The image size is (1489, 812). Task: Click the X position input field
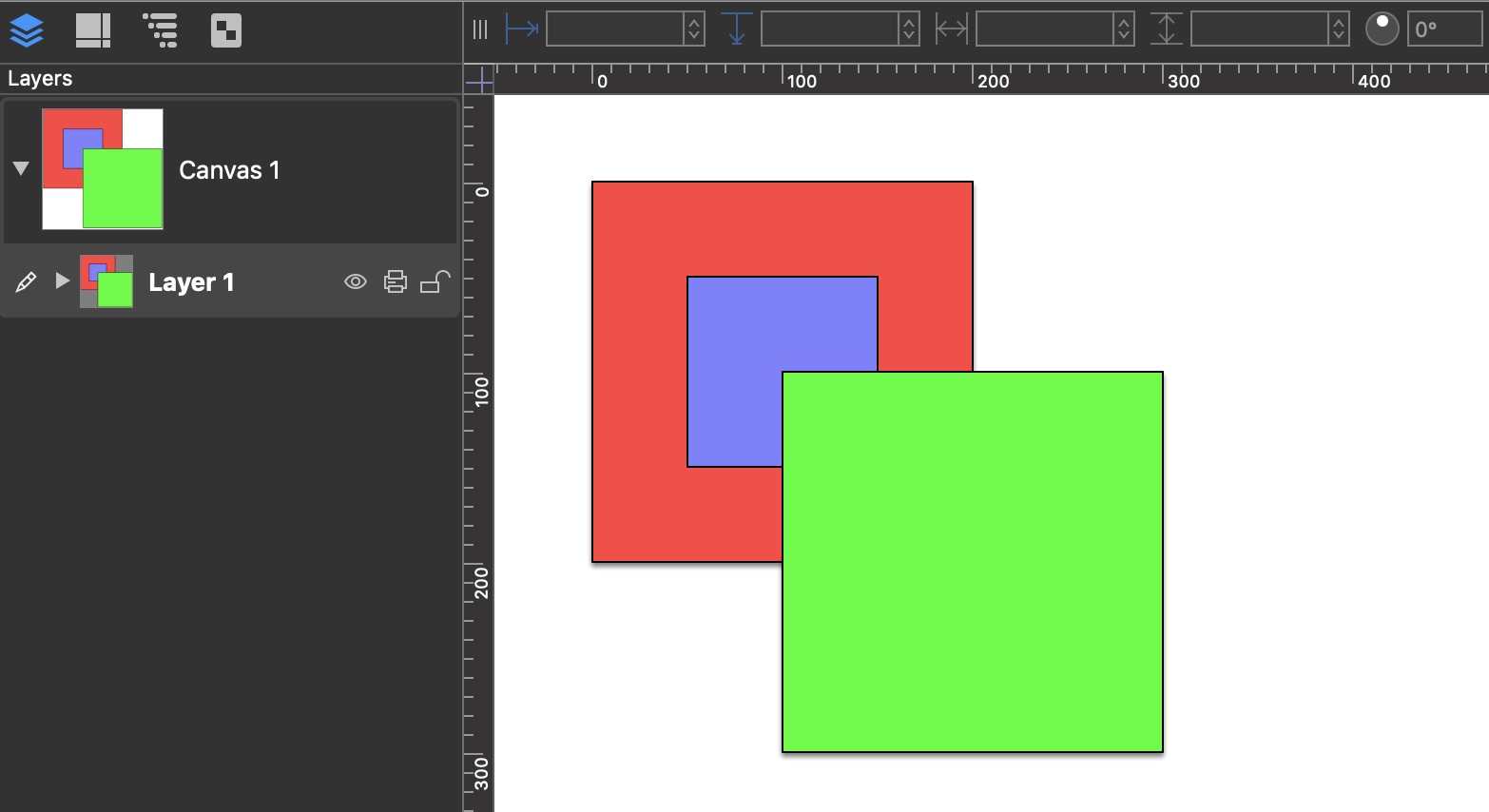coord(615,29)
